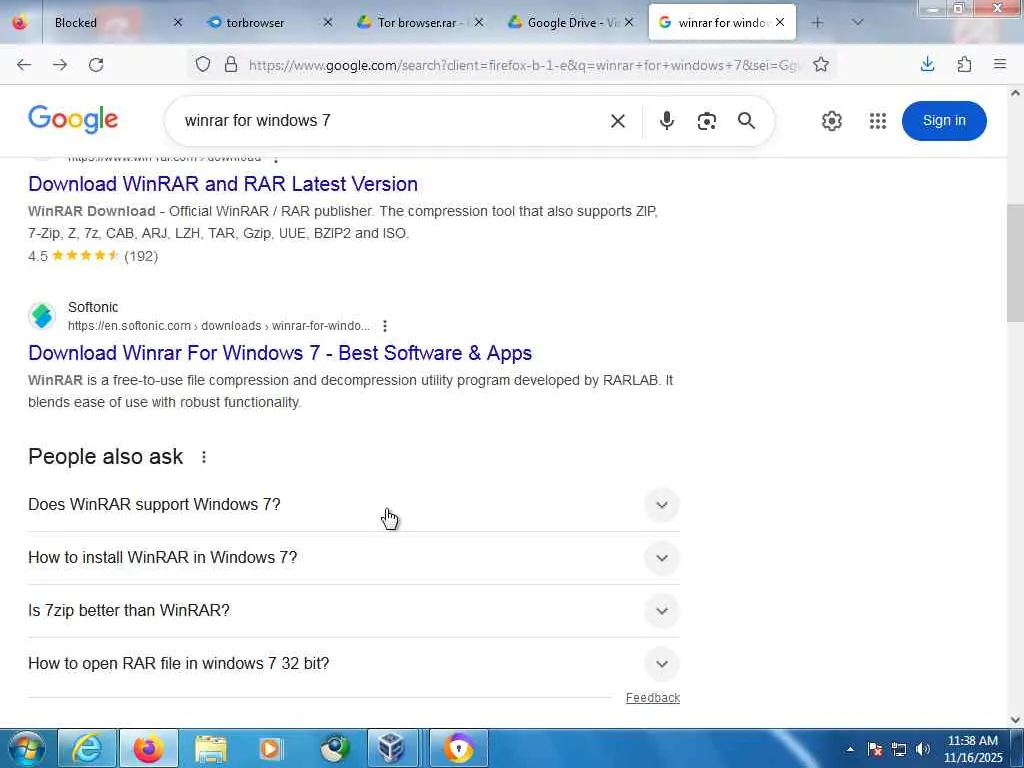Open Softonic result more options
The image size is (1024, 768).
(x=385, y=326)
